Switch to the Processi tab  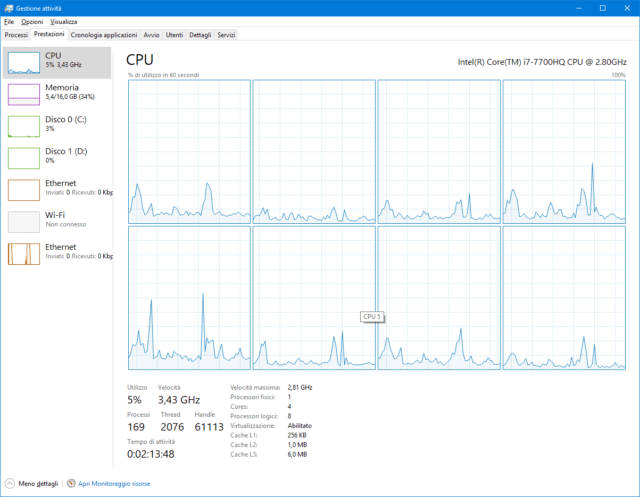[16, 34]
